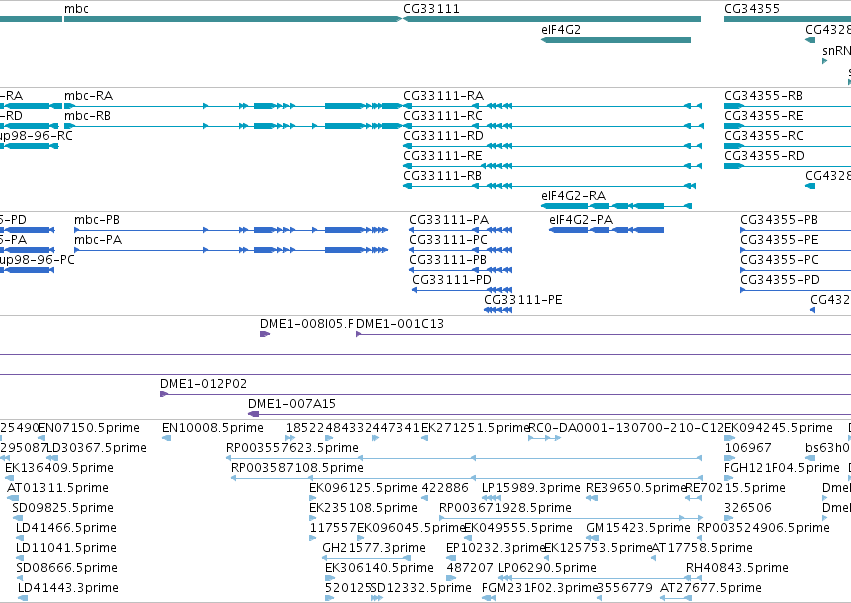Screen dimensions: 851x603
Task: Click protein CG34355-PB label
Action: pyautogui.click(x=779, y=220)
